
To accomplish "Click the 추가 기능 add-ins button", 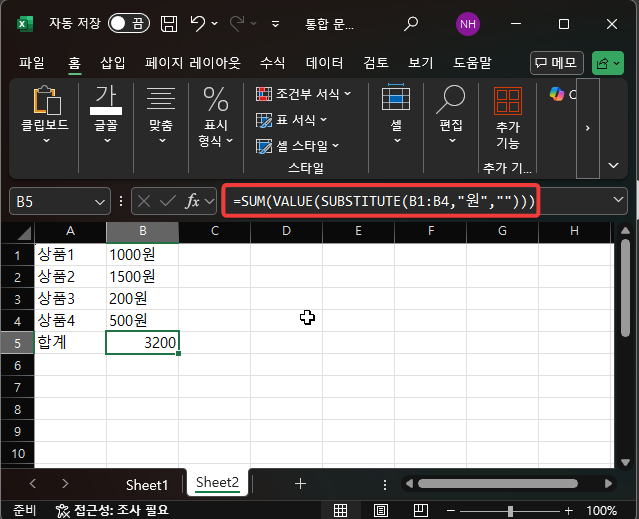I will click(x=508, y=118).
